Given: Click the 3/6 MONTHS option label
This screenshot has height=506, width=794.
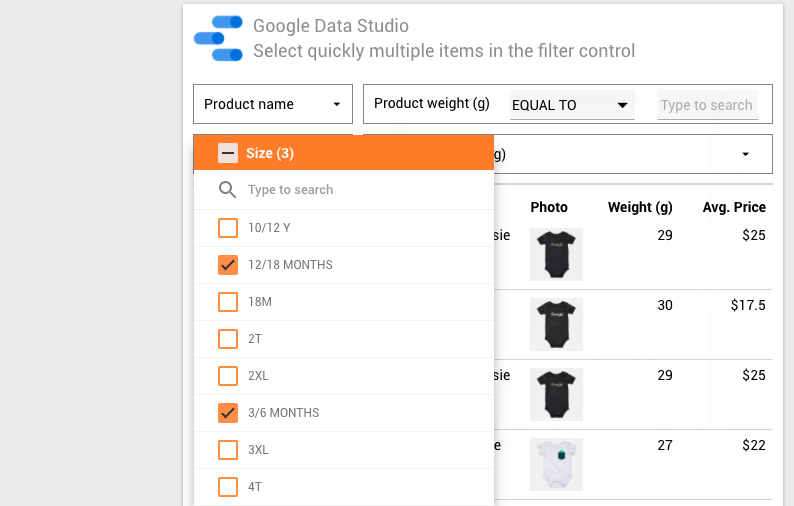Looking at the screenshot, I should (x=284, y=413).
